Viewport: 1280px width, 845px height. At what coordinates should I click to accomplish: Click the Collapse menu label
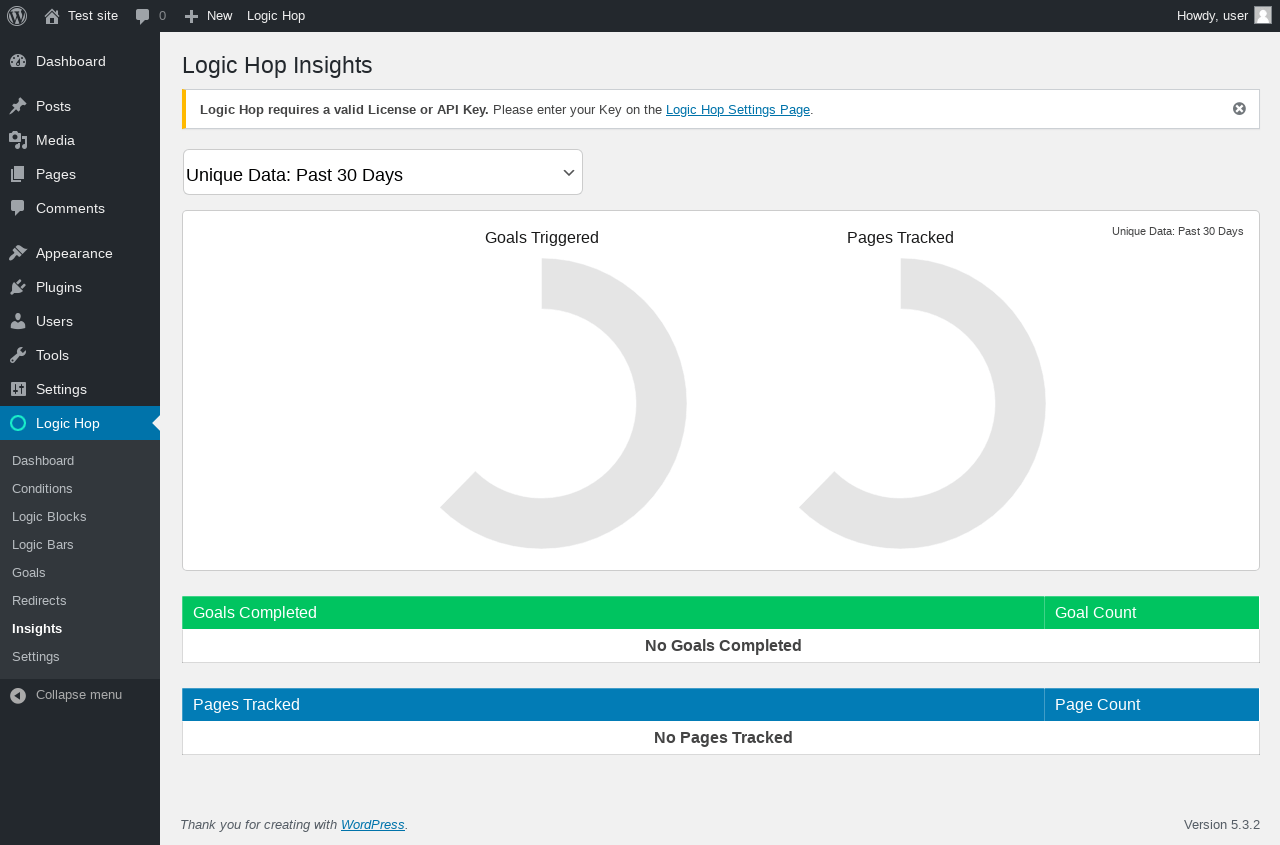pyautogui.click(x=79, y=695)
